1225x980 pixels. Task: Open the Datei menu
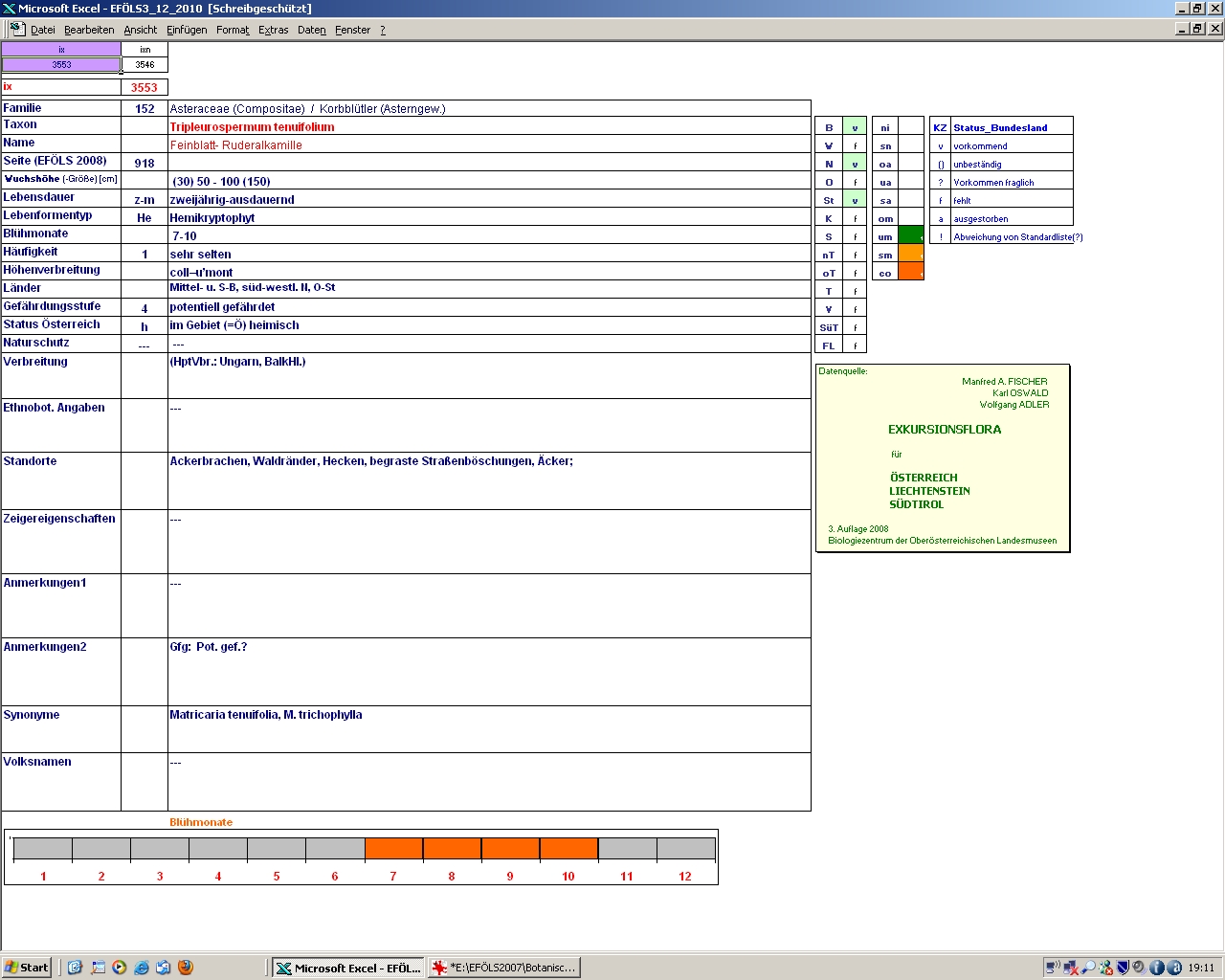43,30
